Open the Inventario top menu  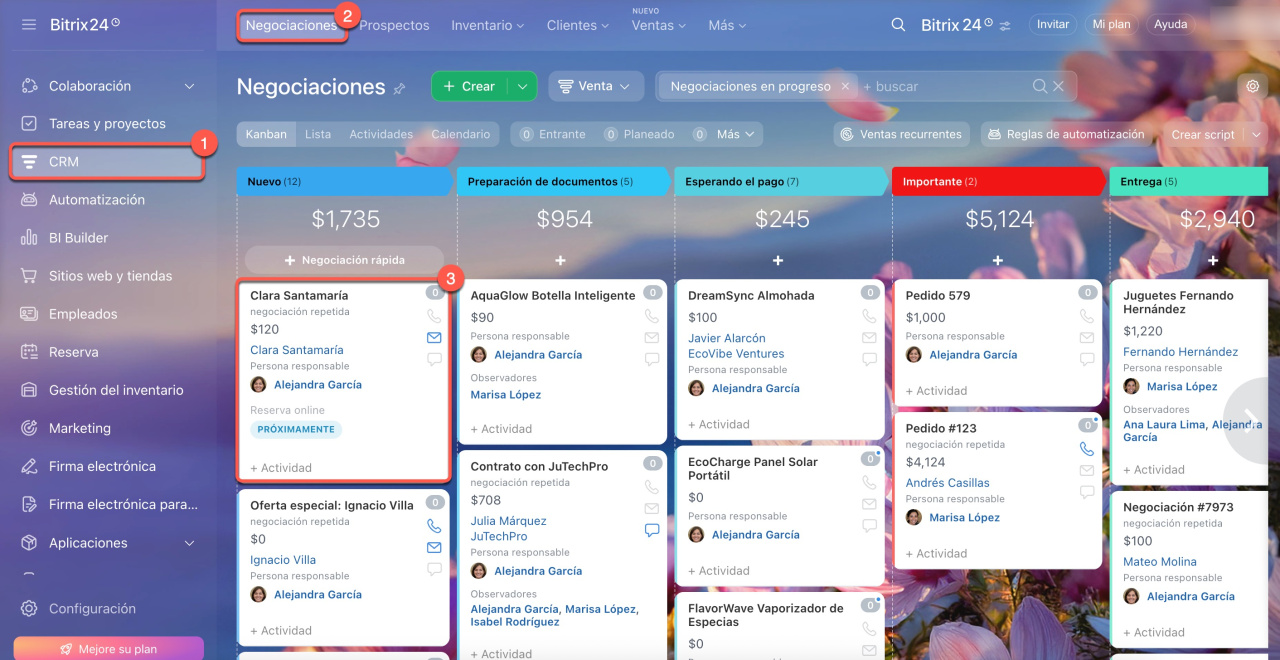click(487, 25)
